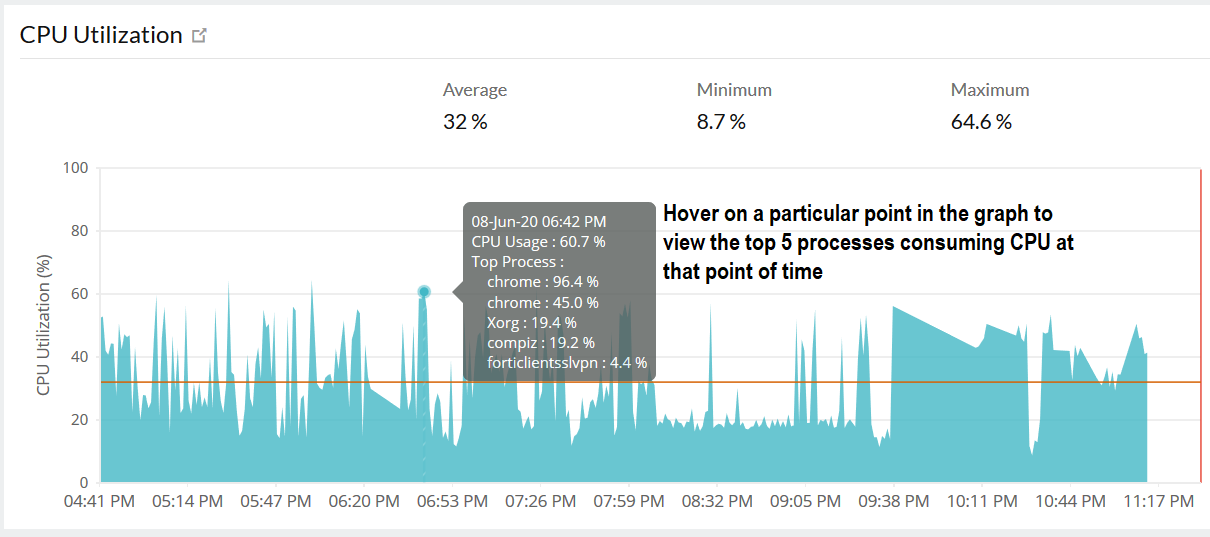
Task: Click the CPU Utilization heading text
Action: (101, 35)
